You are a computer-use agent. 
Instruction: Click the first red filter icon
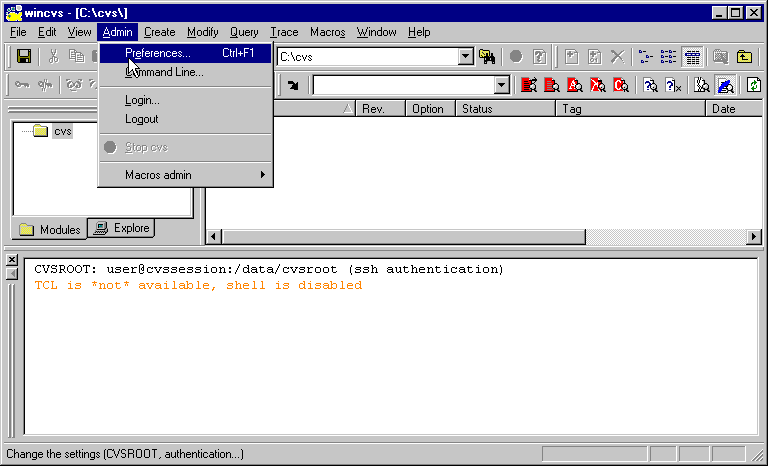(x=529, y=86)
